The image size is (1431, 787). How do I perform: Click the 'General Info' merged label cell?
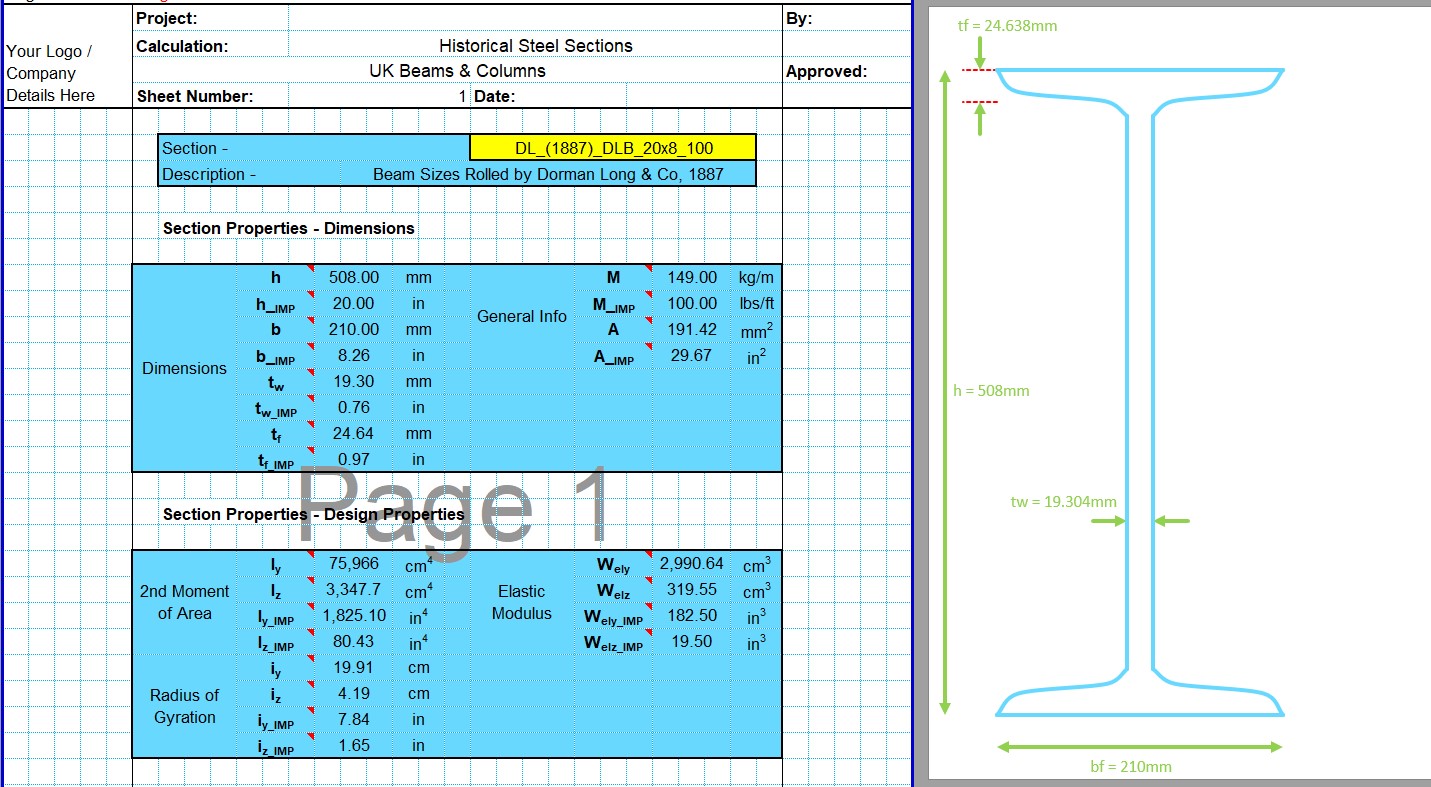coord(522,316)
